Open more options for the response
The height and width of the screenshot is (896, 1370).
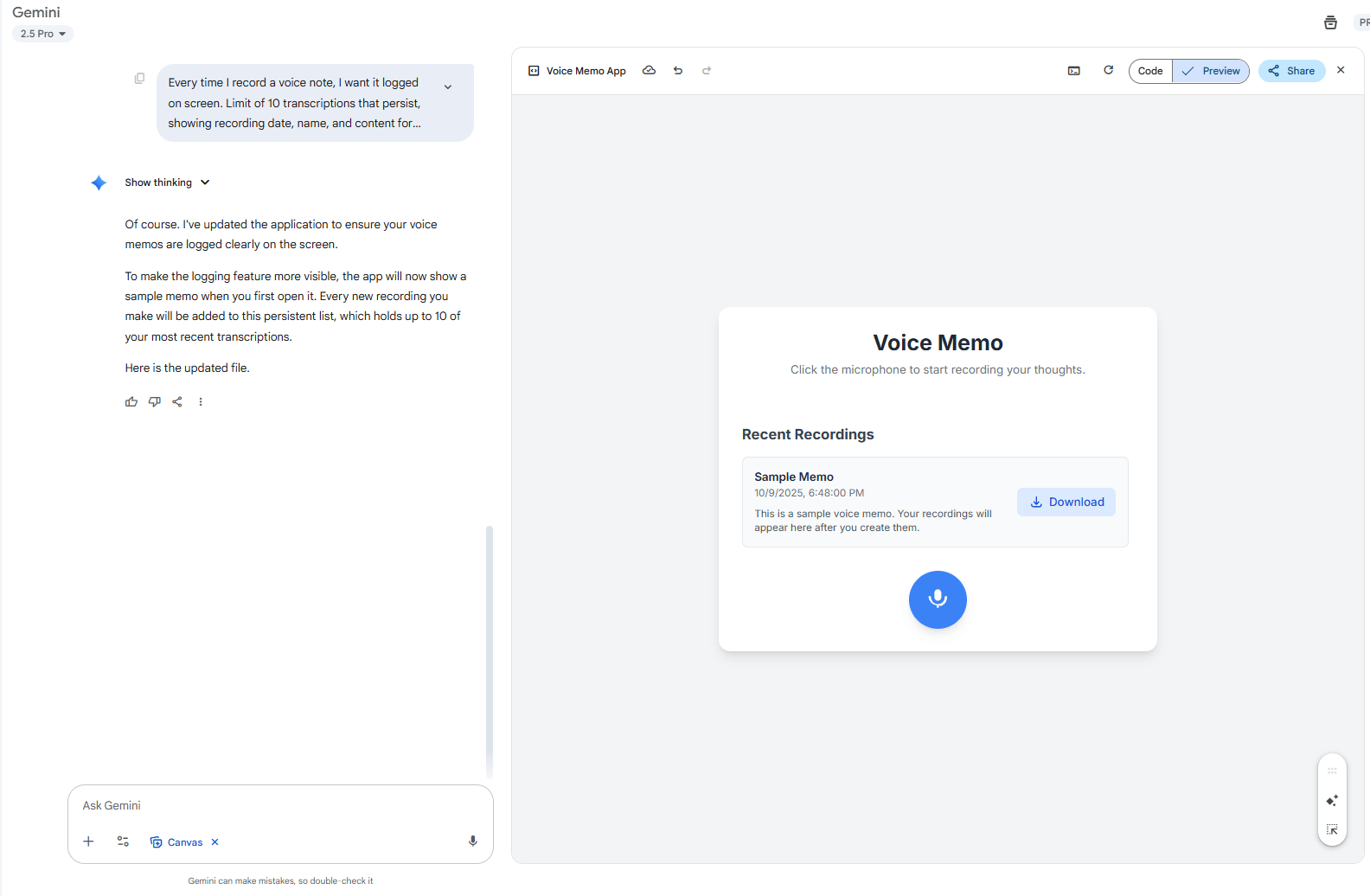pos(201,401)
